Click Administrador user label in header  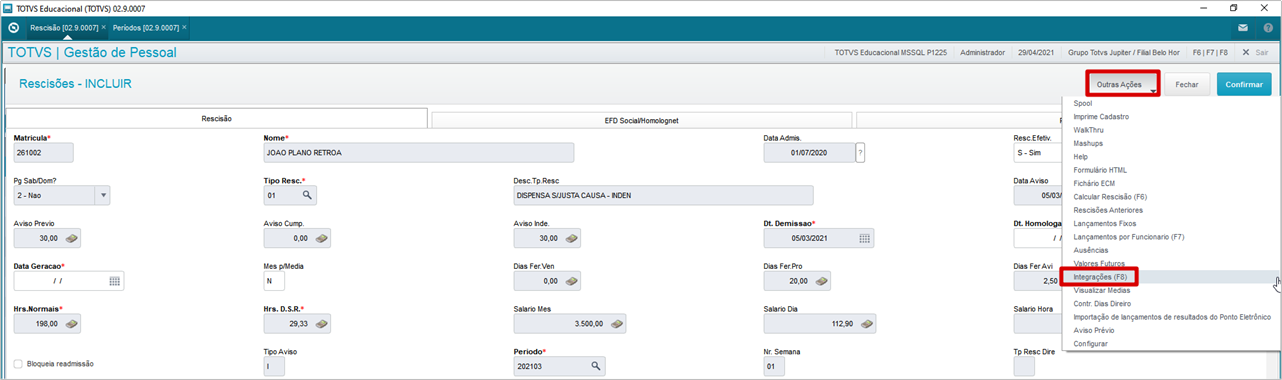[982, 52]
